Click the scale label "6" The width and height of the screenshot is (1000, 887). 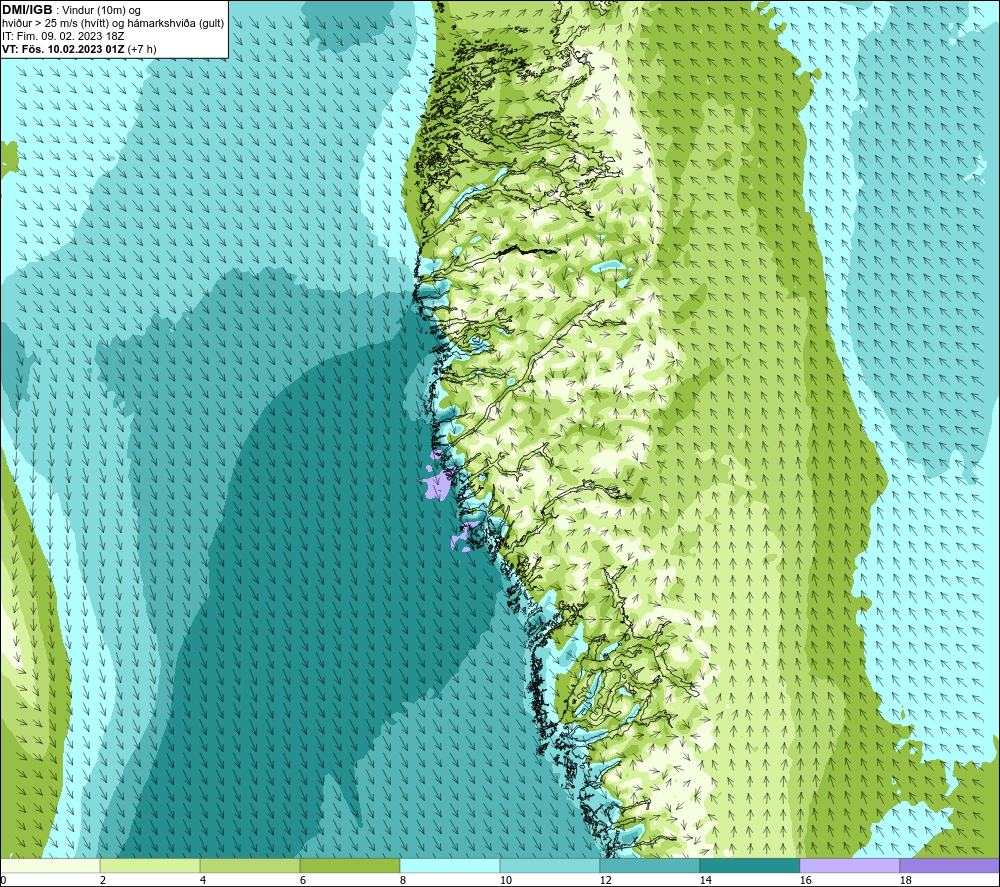click(x=303, y=881)
